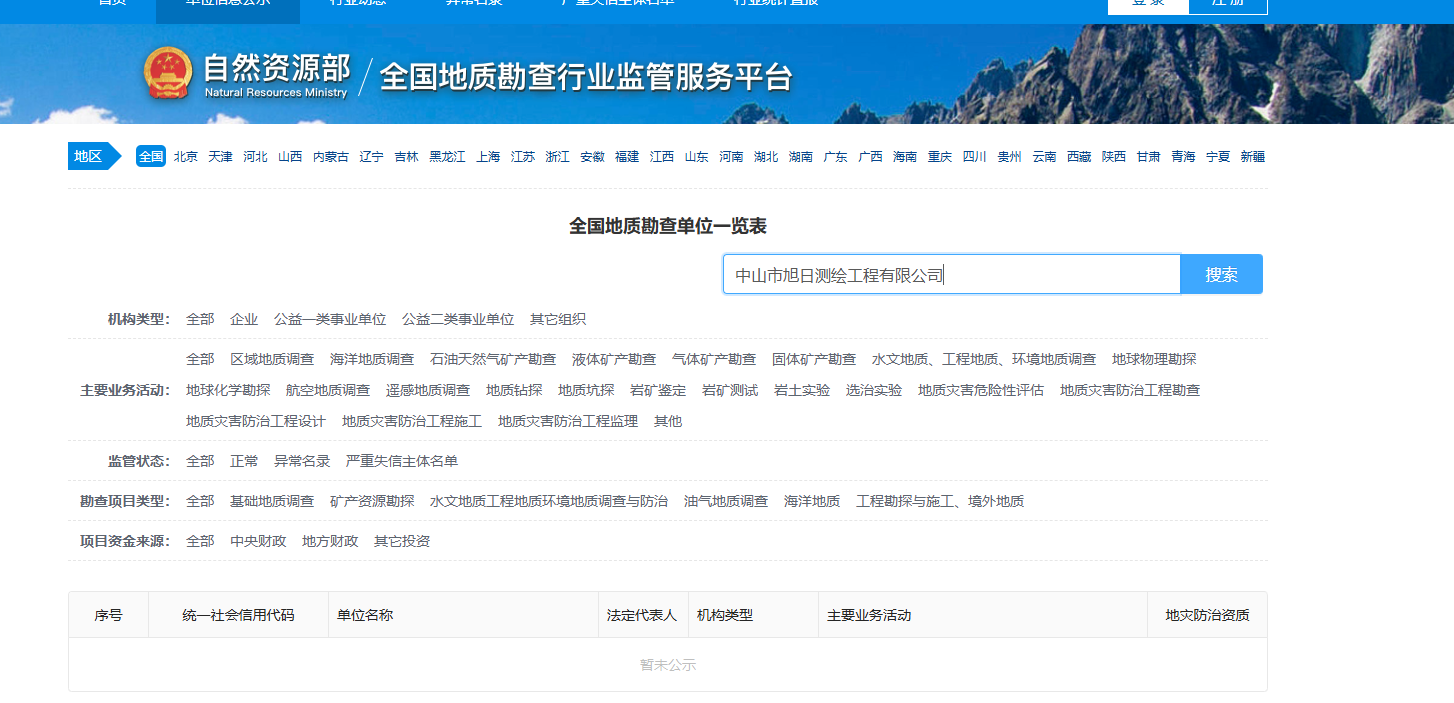Image resolution: width=1454 pixels, height=703 pixels.
Task: Click the 单位名称 column header
Action: click(x=365, y=616)
